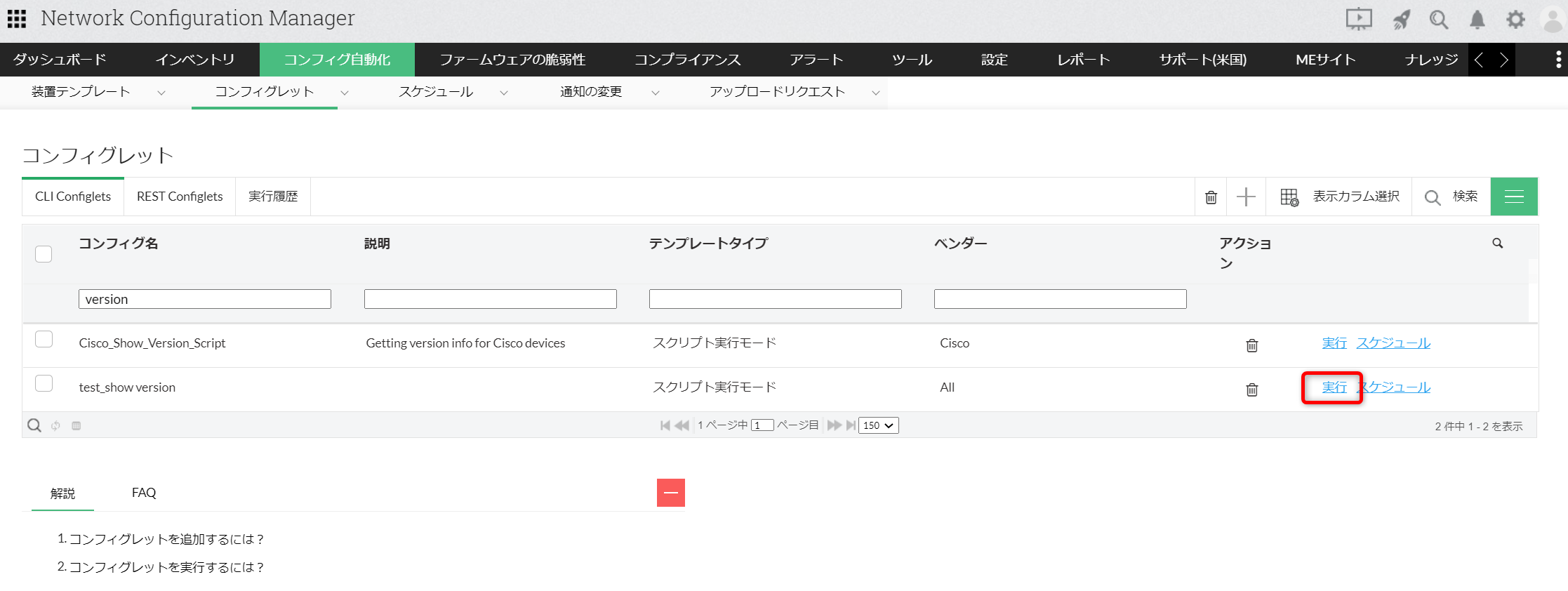Screen dimensions: 1568x591
Task: Focus the テンプレートタイプ filter field
Action: [x=776, y=299]
